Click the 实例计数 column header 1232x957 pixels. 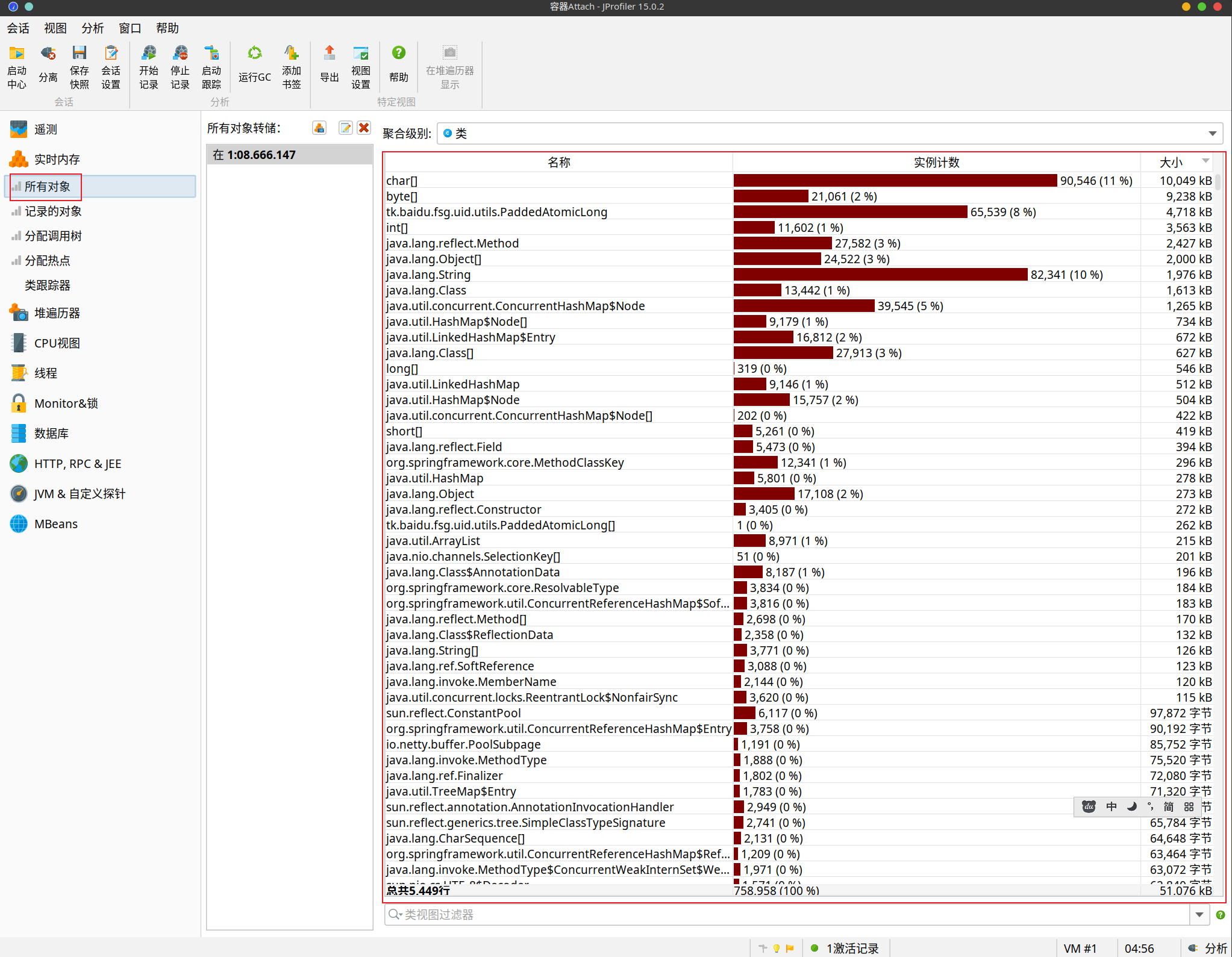tap(936, 163)
